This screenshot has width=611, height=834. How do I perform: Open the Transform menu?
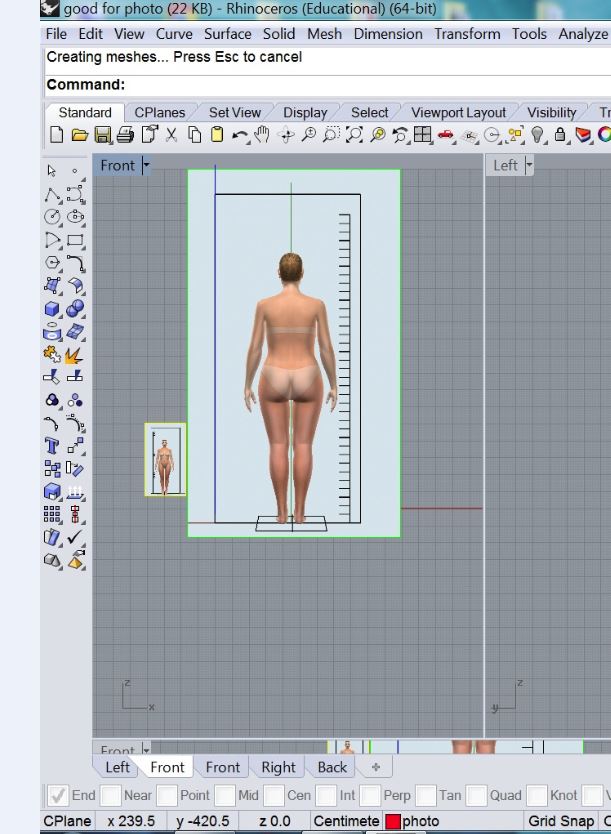tap(467, 34)
